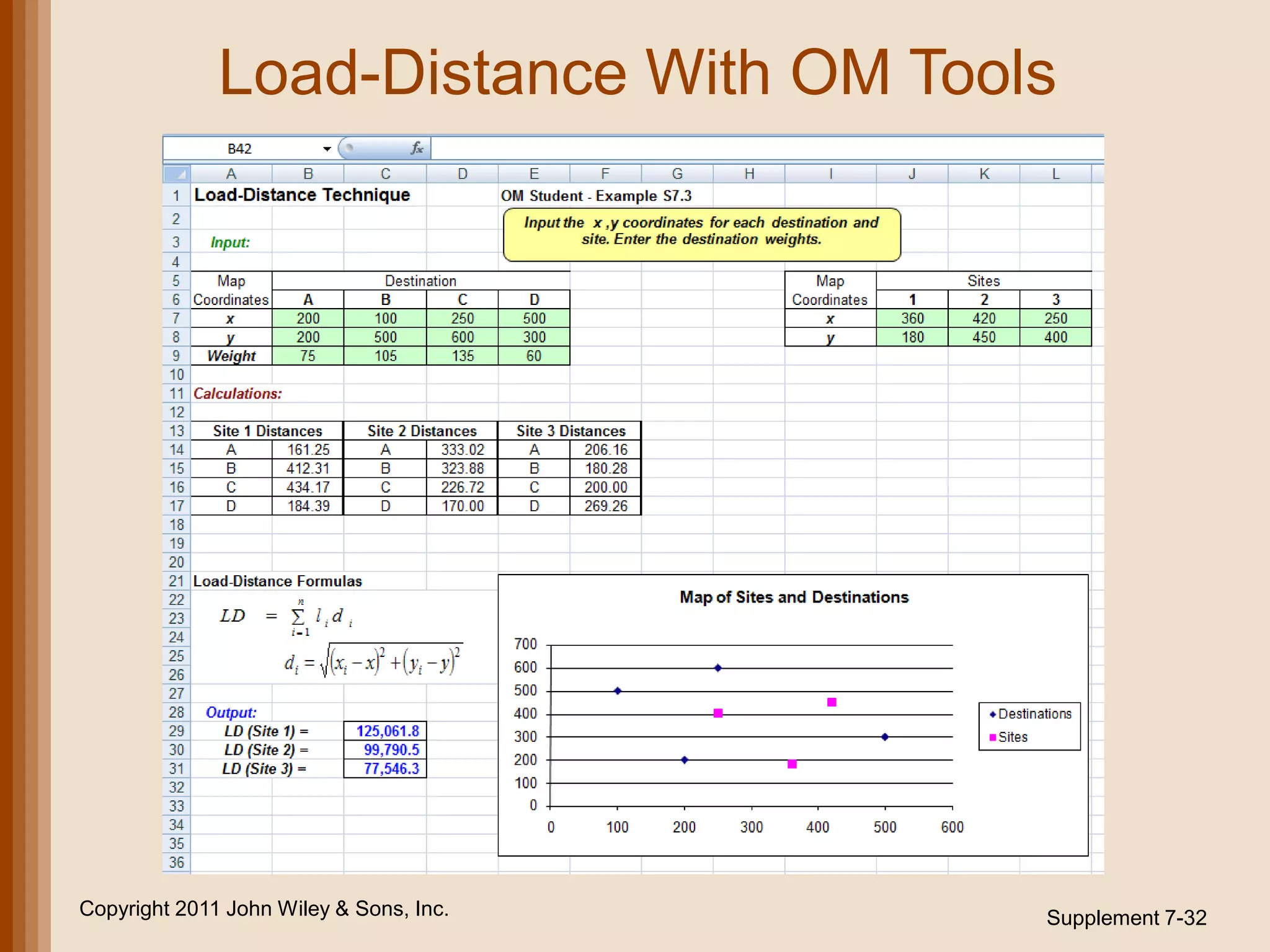Select Site 2 y value 450
The width and height of the screenshot is (1270, 952).
point(984,337)
